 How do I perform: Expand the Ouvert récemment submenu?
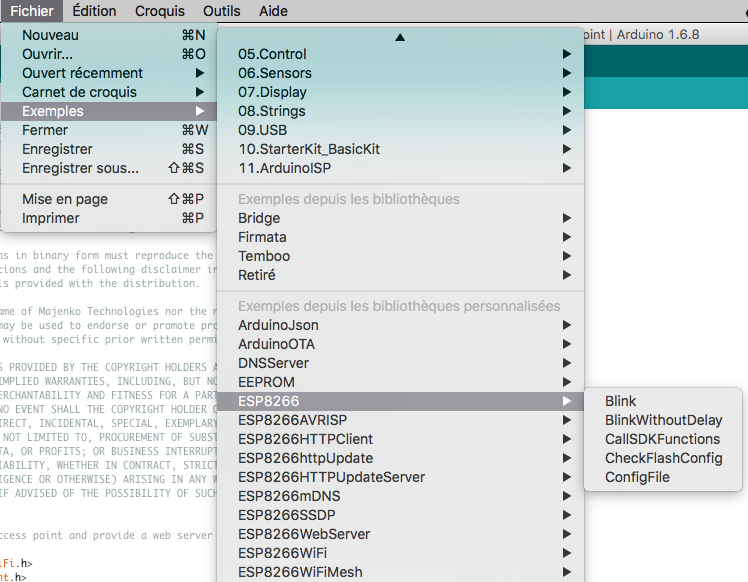(x=109, y=73)
